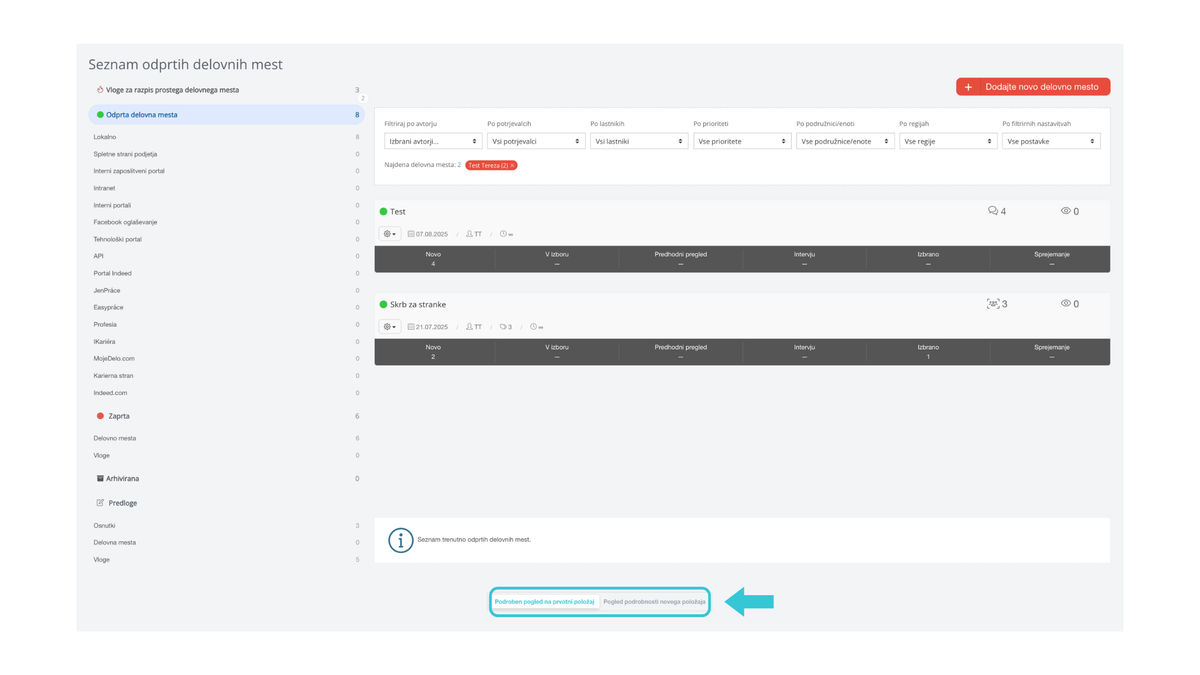Switch to Pogled podrobnosti novega položaja view

[655, 602]
